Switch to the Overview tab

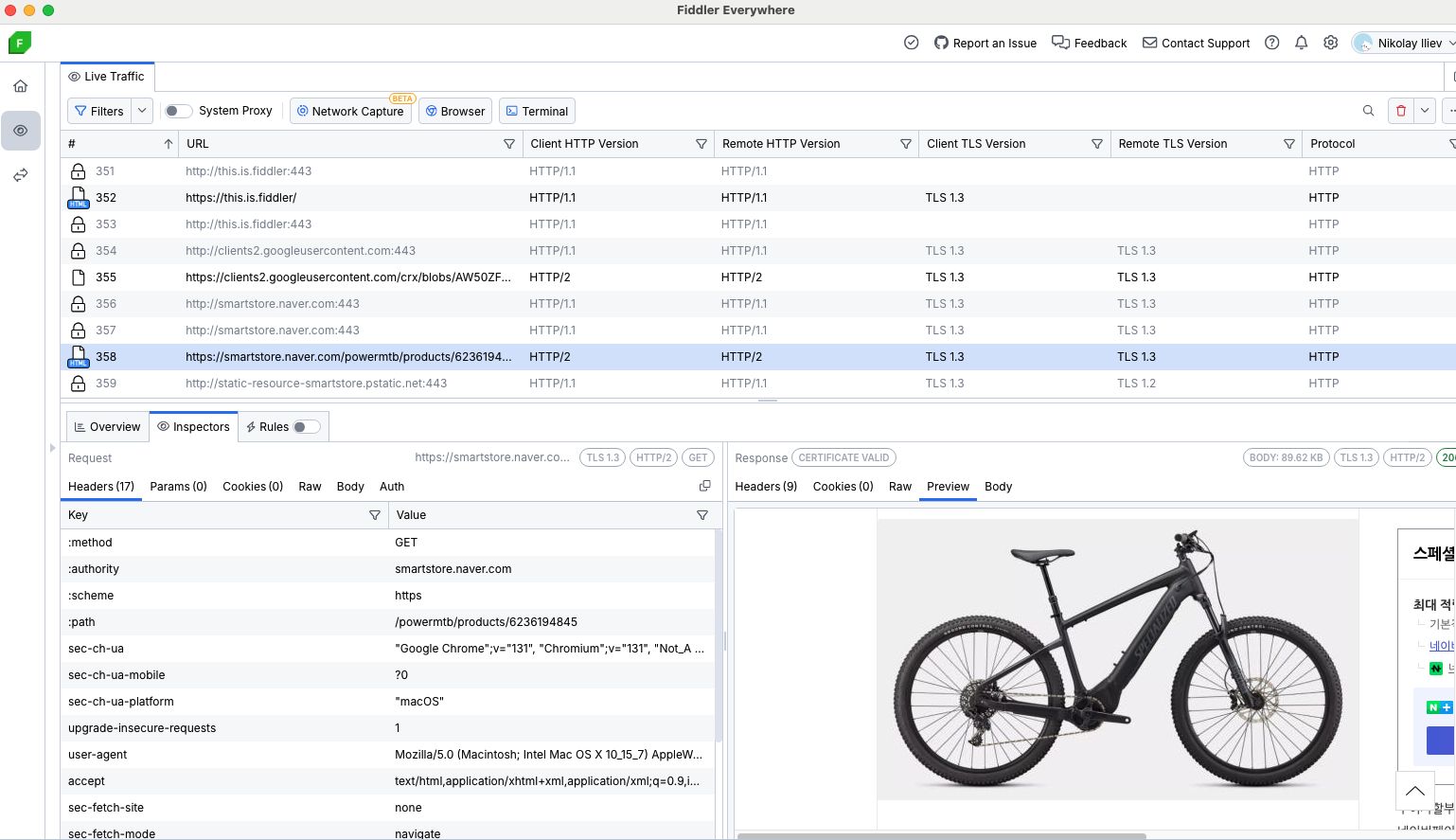click(x=107, y=427)
